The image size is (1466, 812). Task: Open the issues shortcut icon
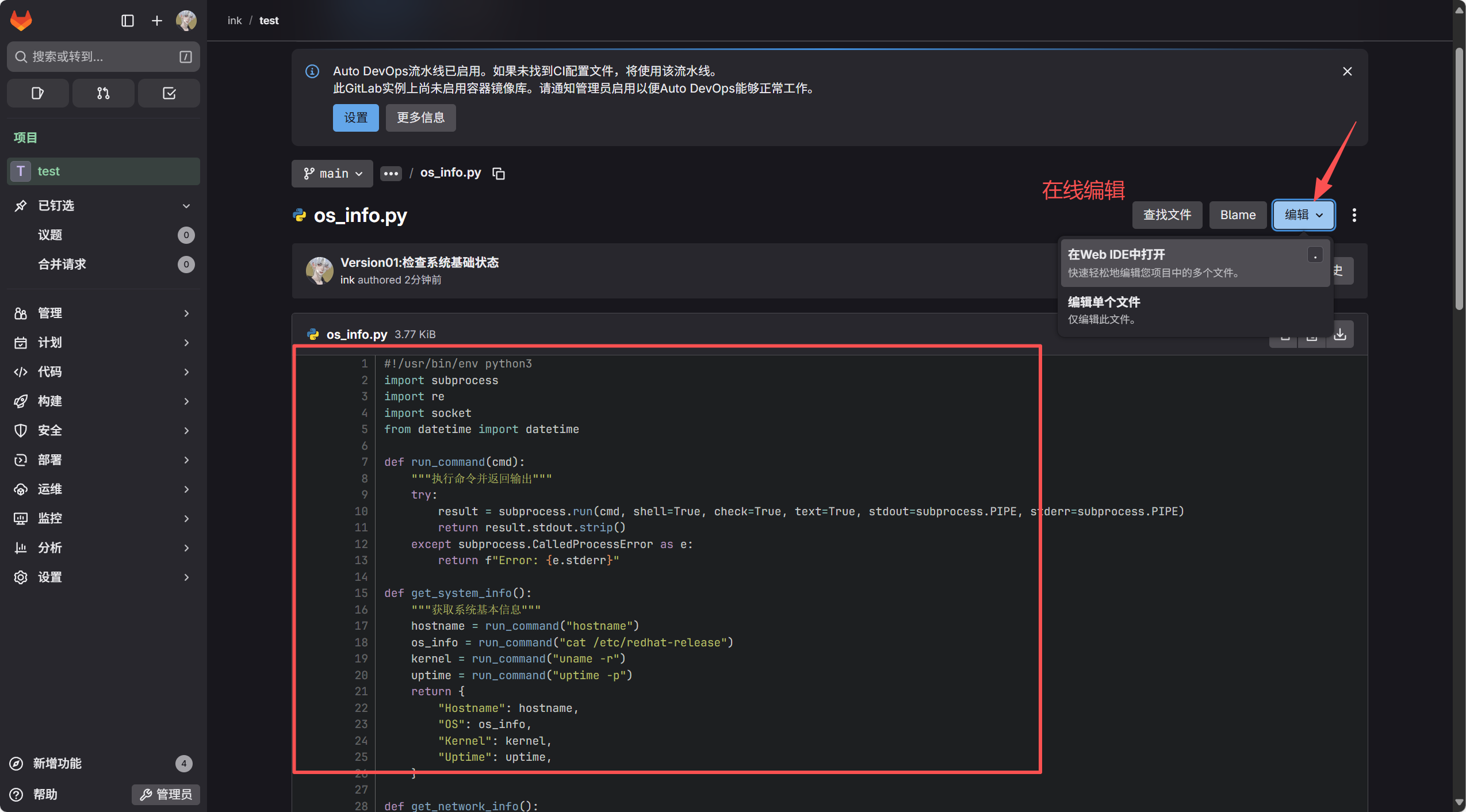click(x=37, y=93)
